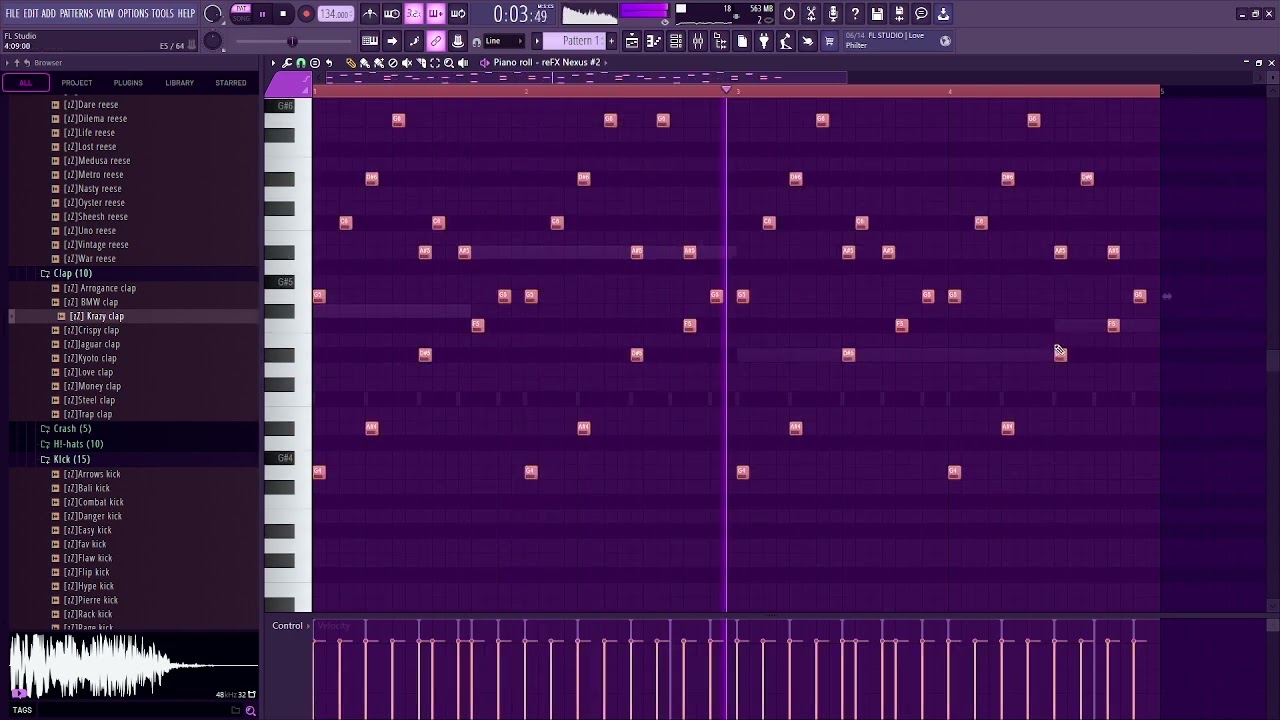Image resolution: width=1280 pixels, height=720 pixels.
Task: Click the previous pattern arrow beside Pattern 1
Action: (537, 41)
